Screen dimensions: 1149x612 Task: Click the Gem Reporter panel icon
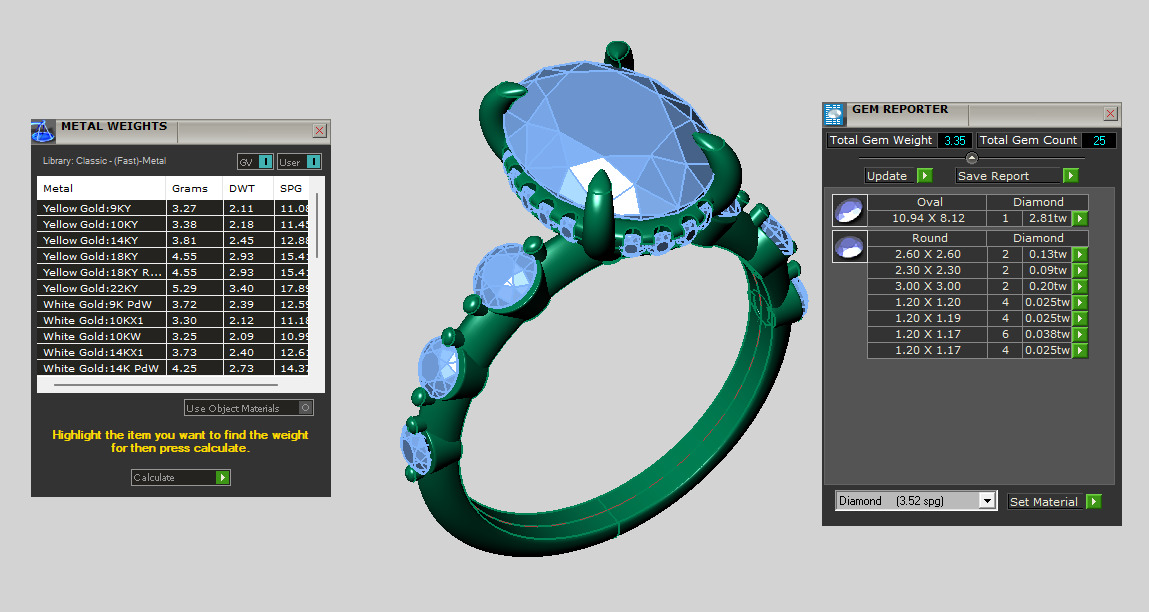[x=834, y=114]
